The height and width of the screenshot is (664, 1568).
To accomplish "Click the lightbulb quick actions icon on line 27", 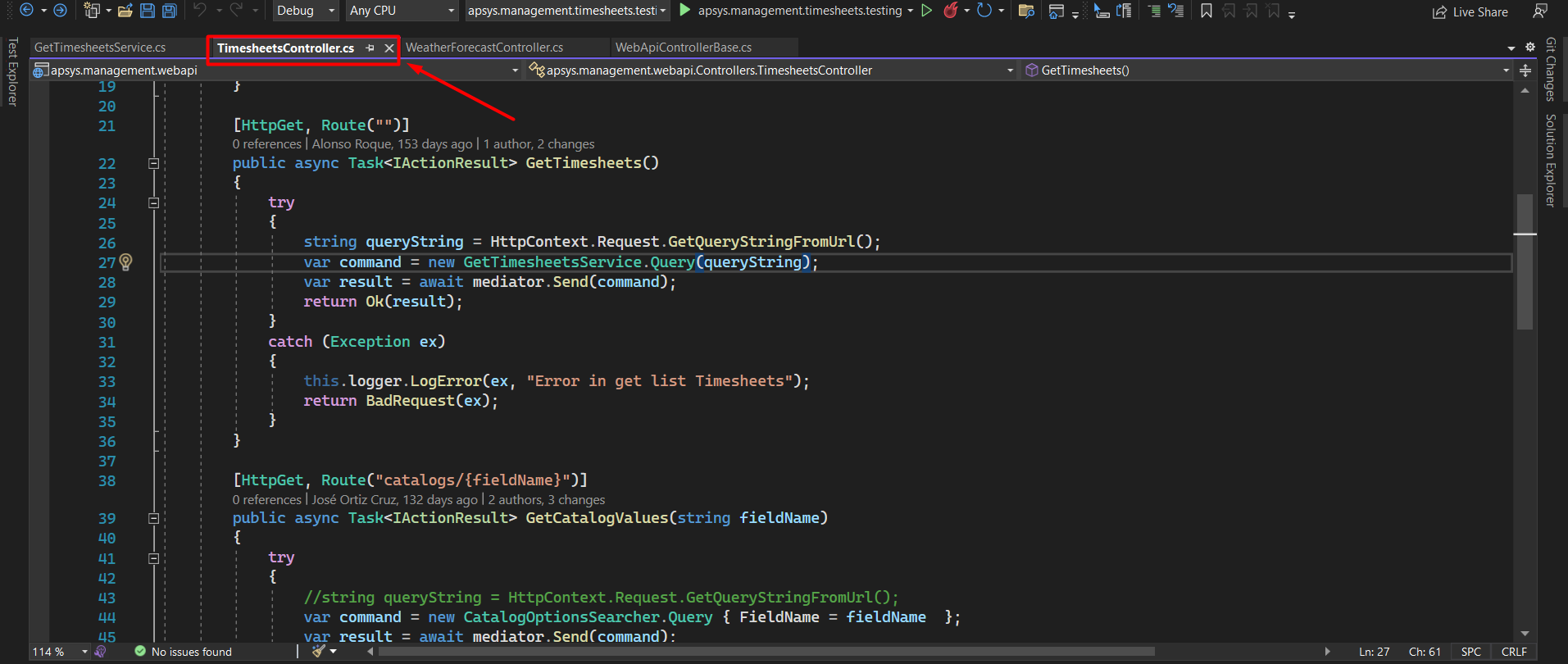I will pos(125,262).
